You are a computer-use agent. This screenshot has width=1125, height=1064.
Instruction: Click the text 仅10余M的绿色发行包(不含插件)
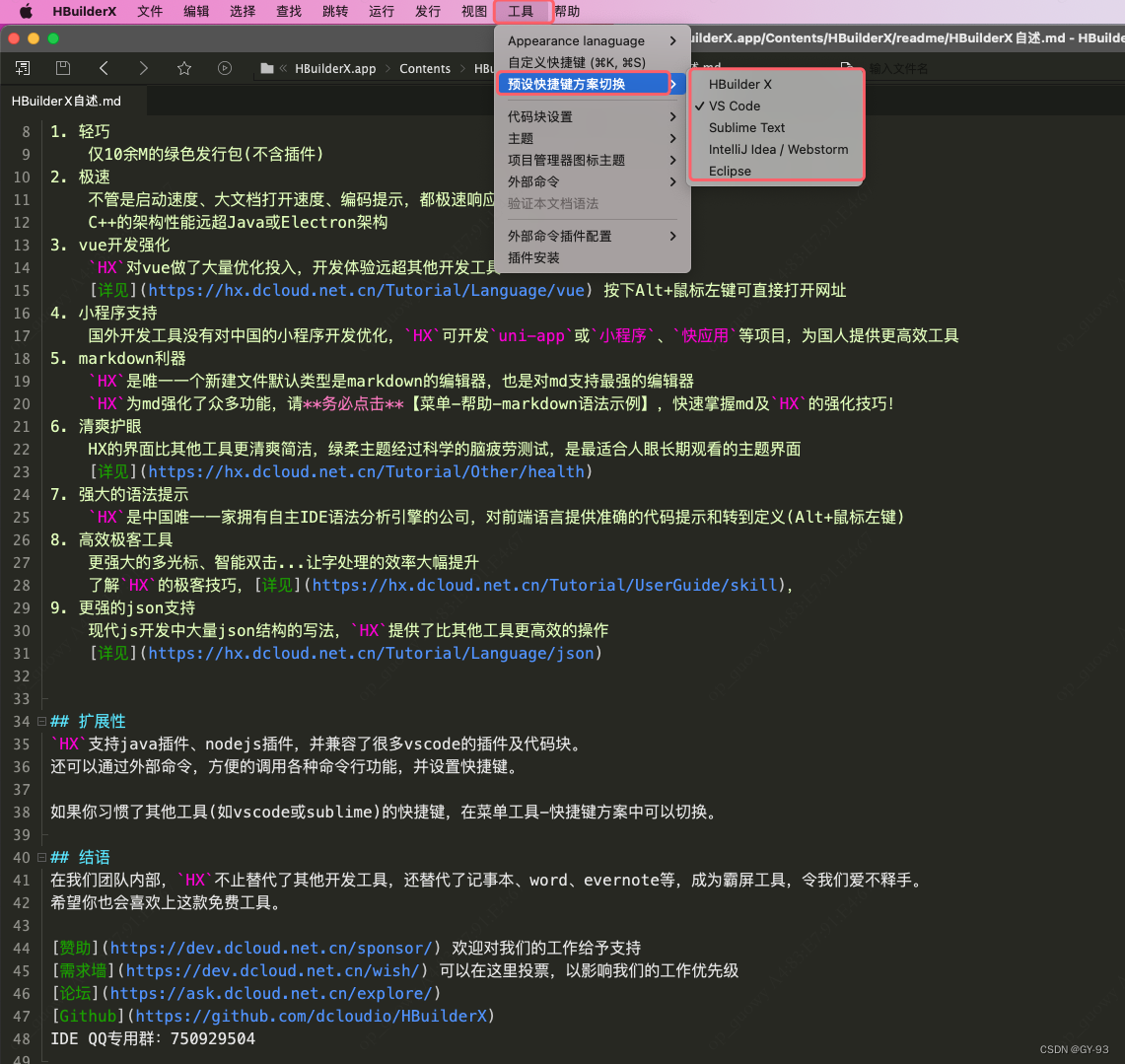[x=206, y=154]
